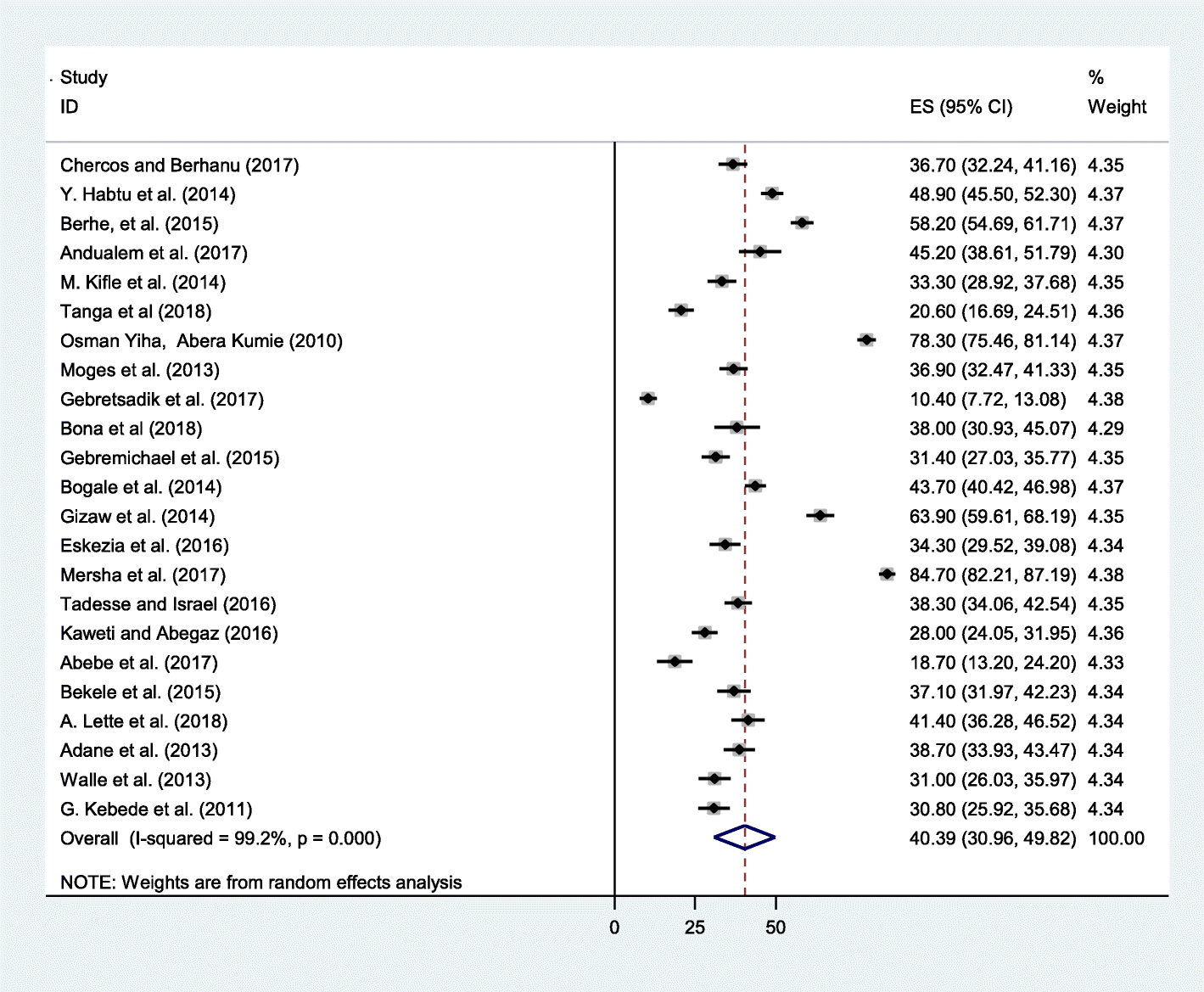Click the Mersha et al. point estimate marker
1204x992 pixels.
click(x=888, y=574)
